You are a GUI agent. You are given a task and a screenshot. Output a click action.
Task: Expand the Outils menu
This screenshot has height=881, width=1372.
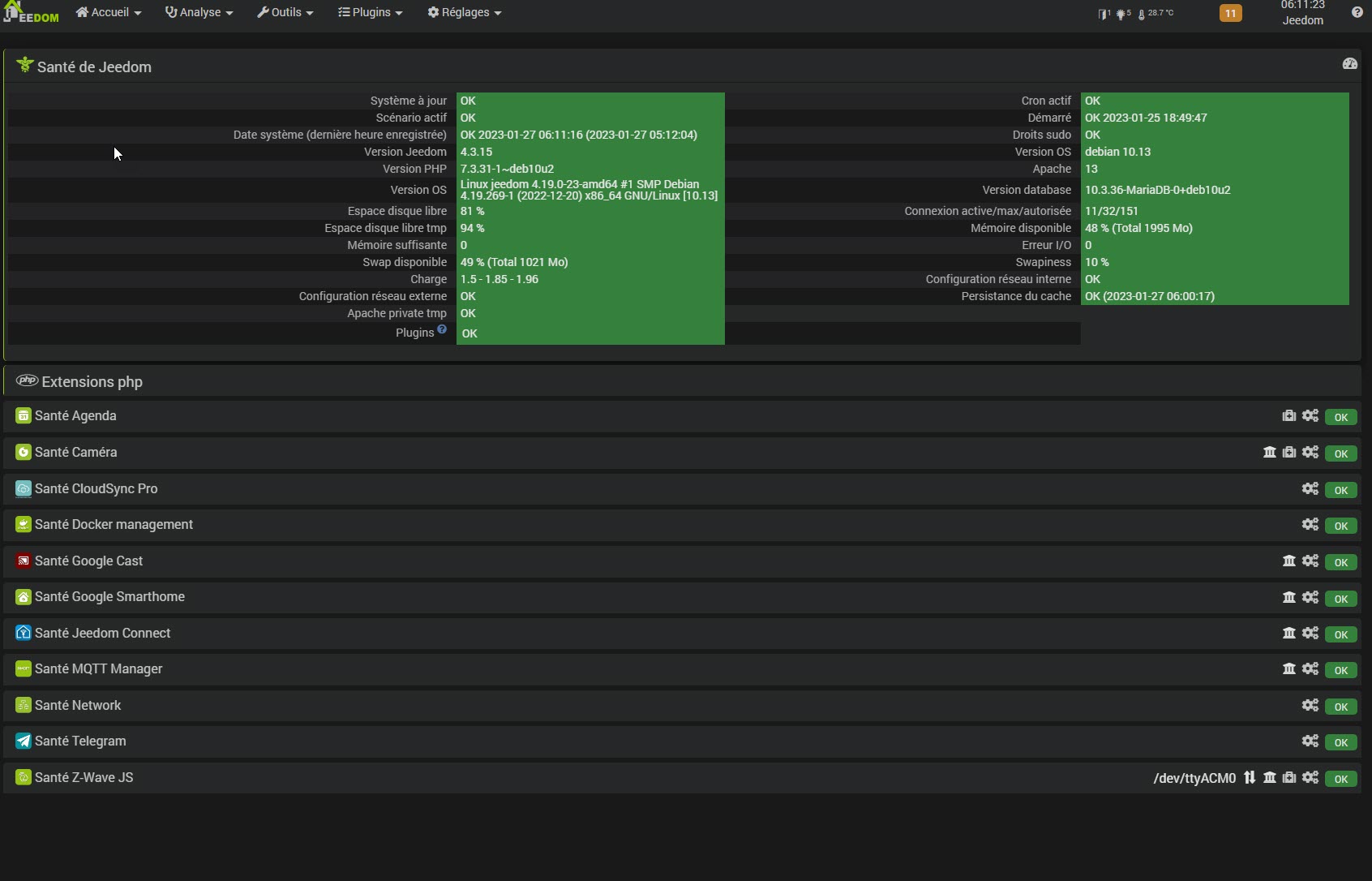(285, 13)
